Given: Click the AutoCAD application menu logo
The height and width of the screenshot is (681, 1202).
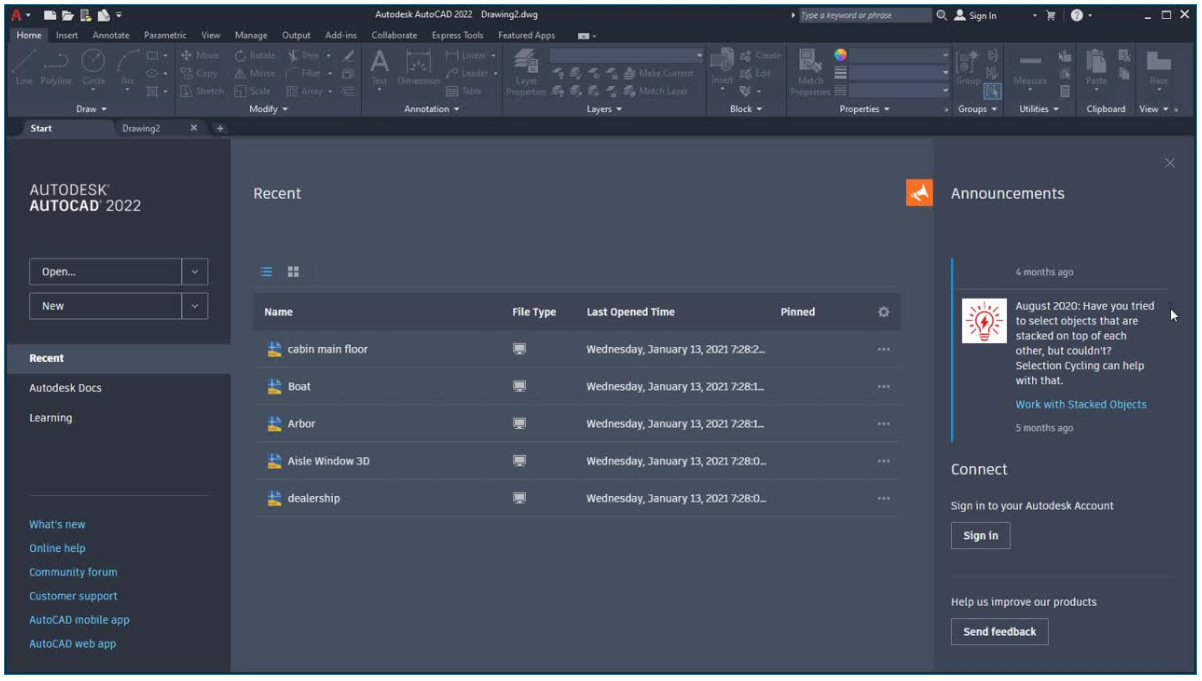Looking at the screenshot, I should (17, 15).
